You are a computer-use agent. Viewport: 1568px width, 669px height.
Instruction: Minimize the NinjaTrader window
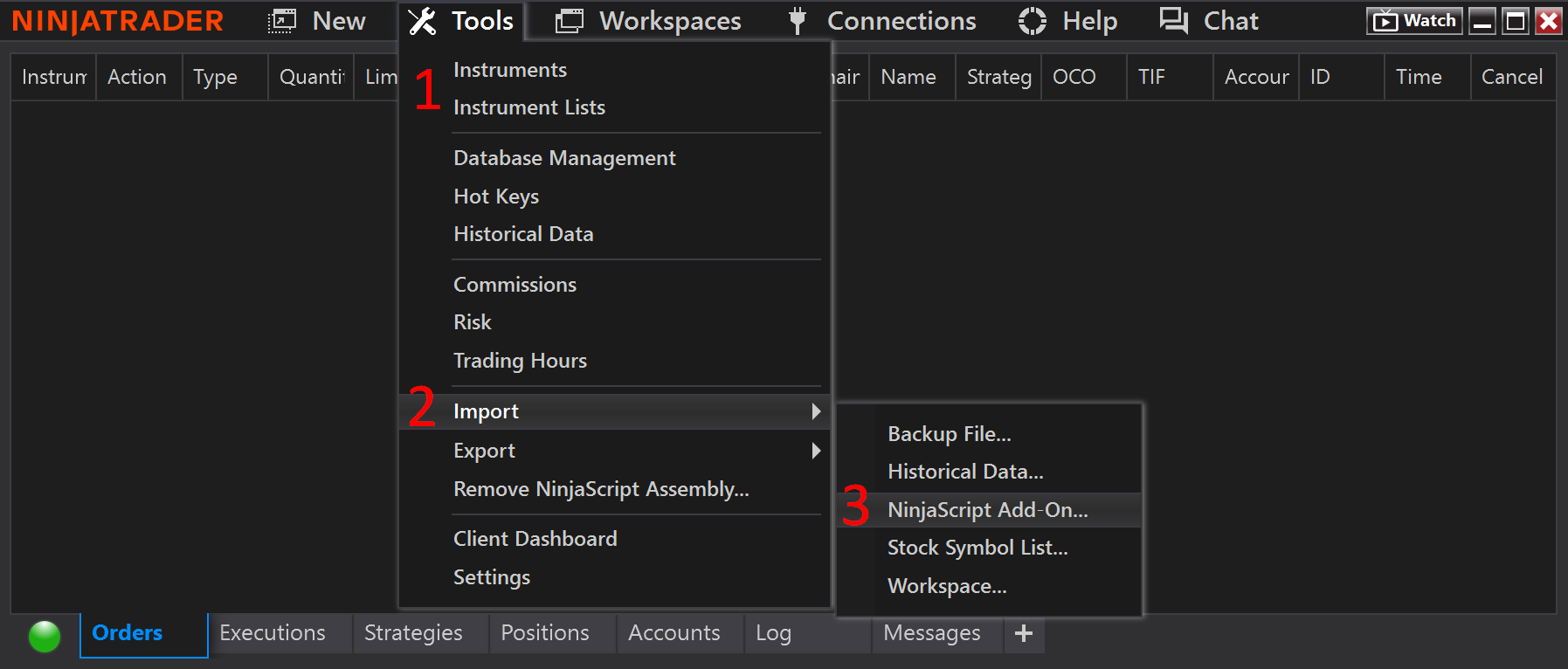[x=1482, y=21]
